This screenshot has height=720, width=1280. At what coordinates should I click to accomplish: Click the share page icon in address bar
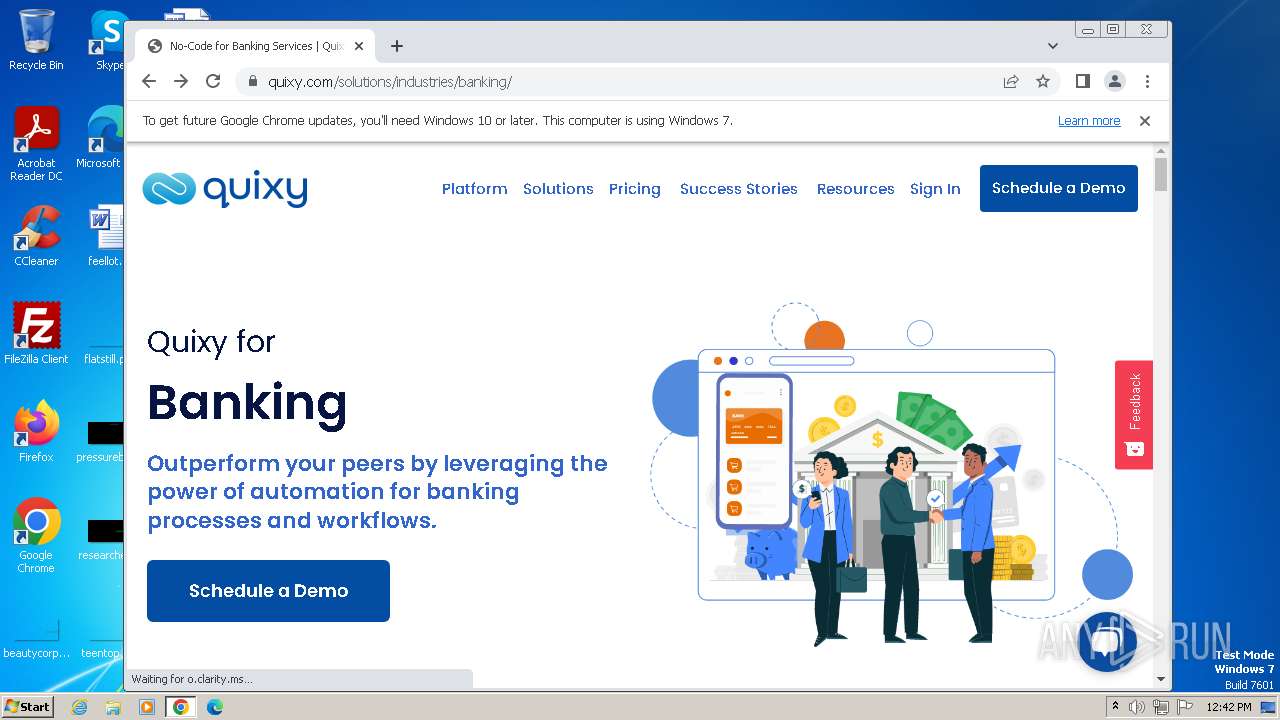coord(1011,81)
